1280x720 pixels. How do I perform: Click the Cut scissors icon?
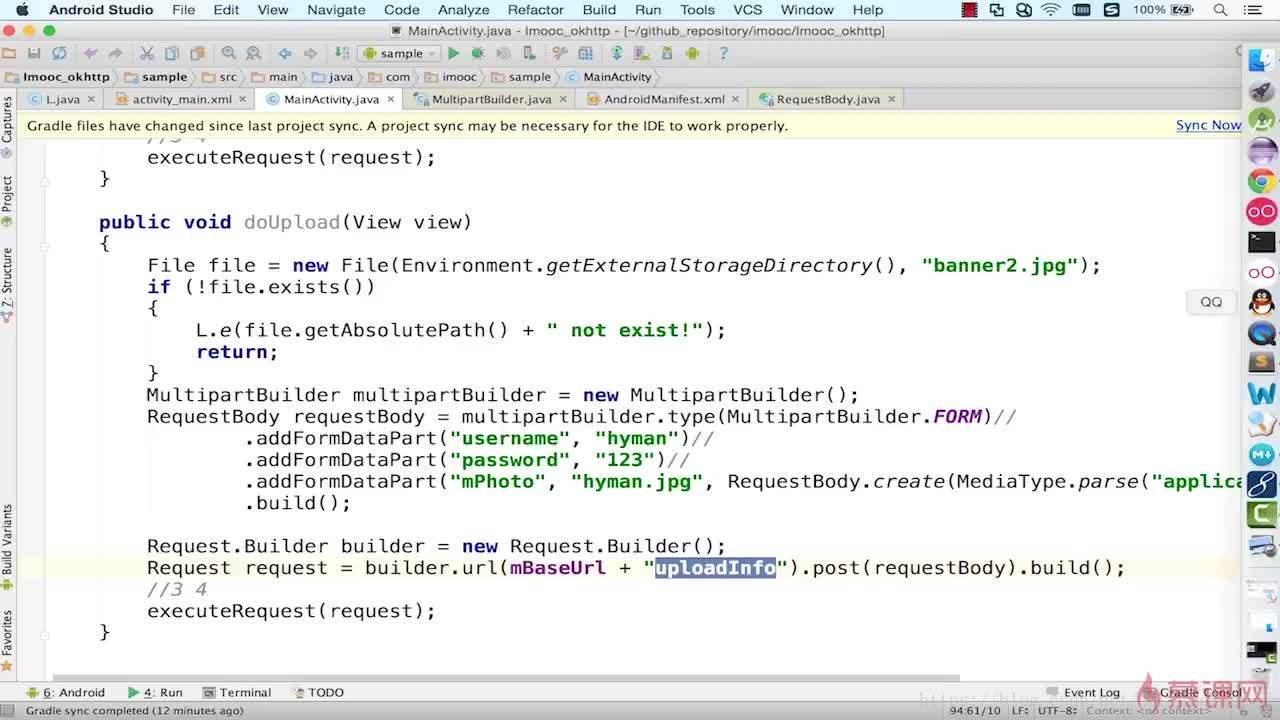(x=147, y=53)
